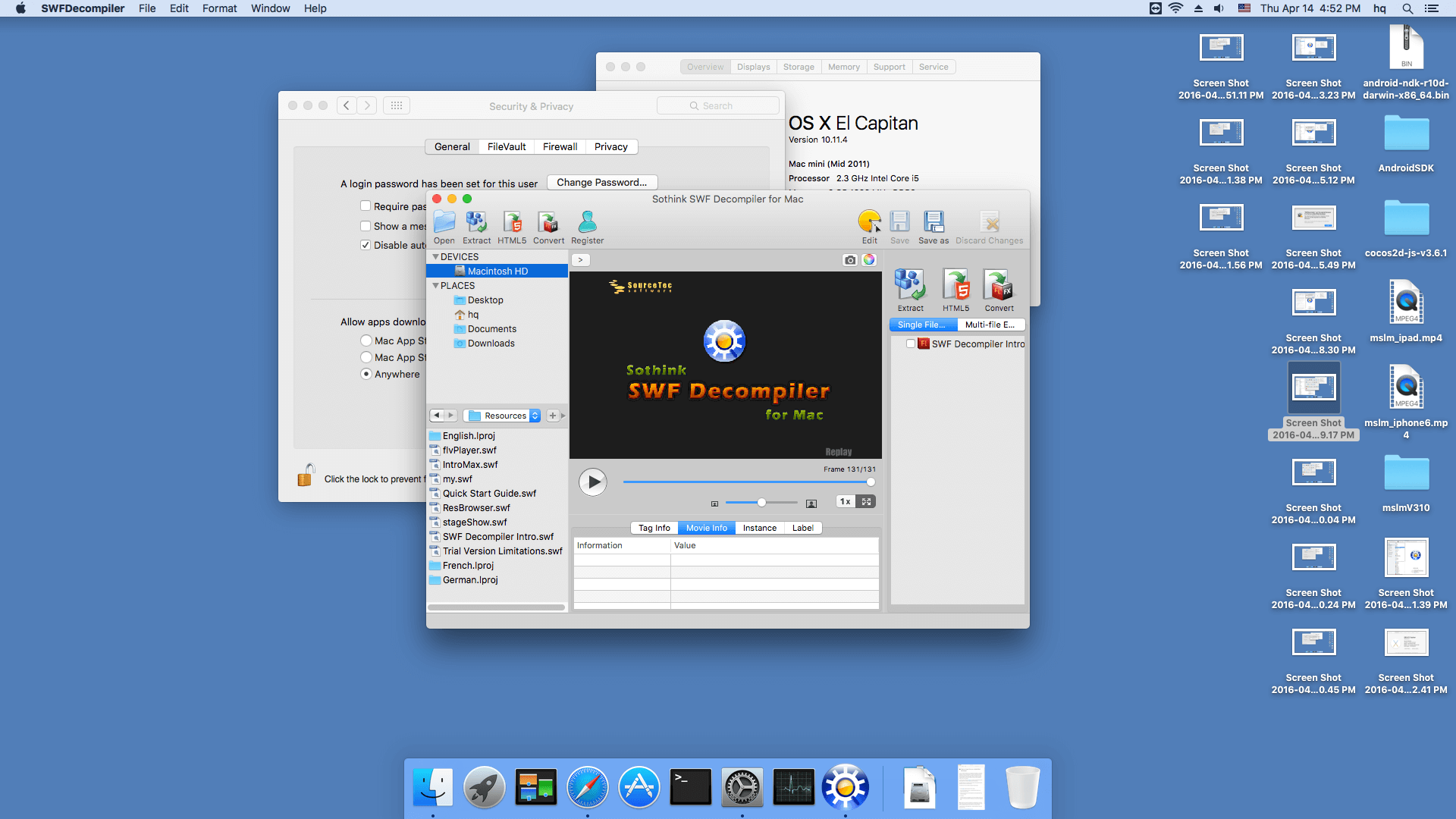
Task: Open the Firewall tab in Security & Privacy
Action: (560, 146)
